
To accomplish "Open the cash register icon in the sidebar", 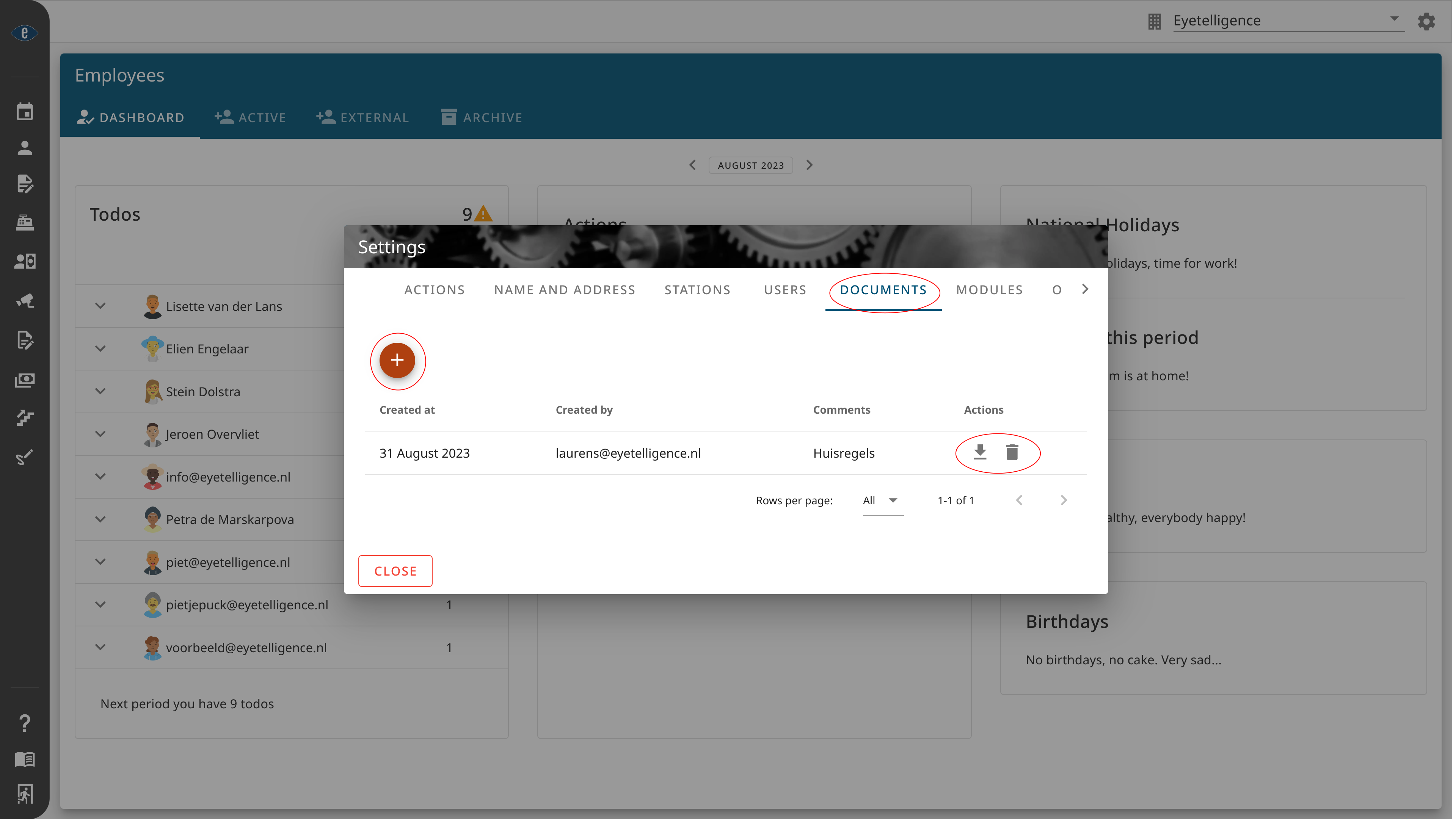I will (x=24, y=222).
